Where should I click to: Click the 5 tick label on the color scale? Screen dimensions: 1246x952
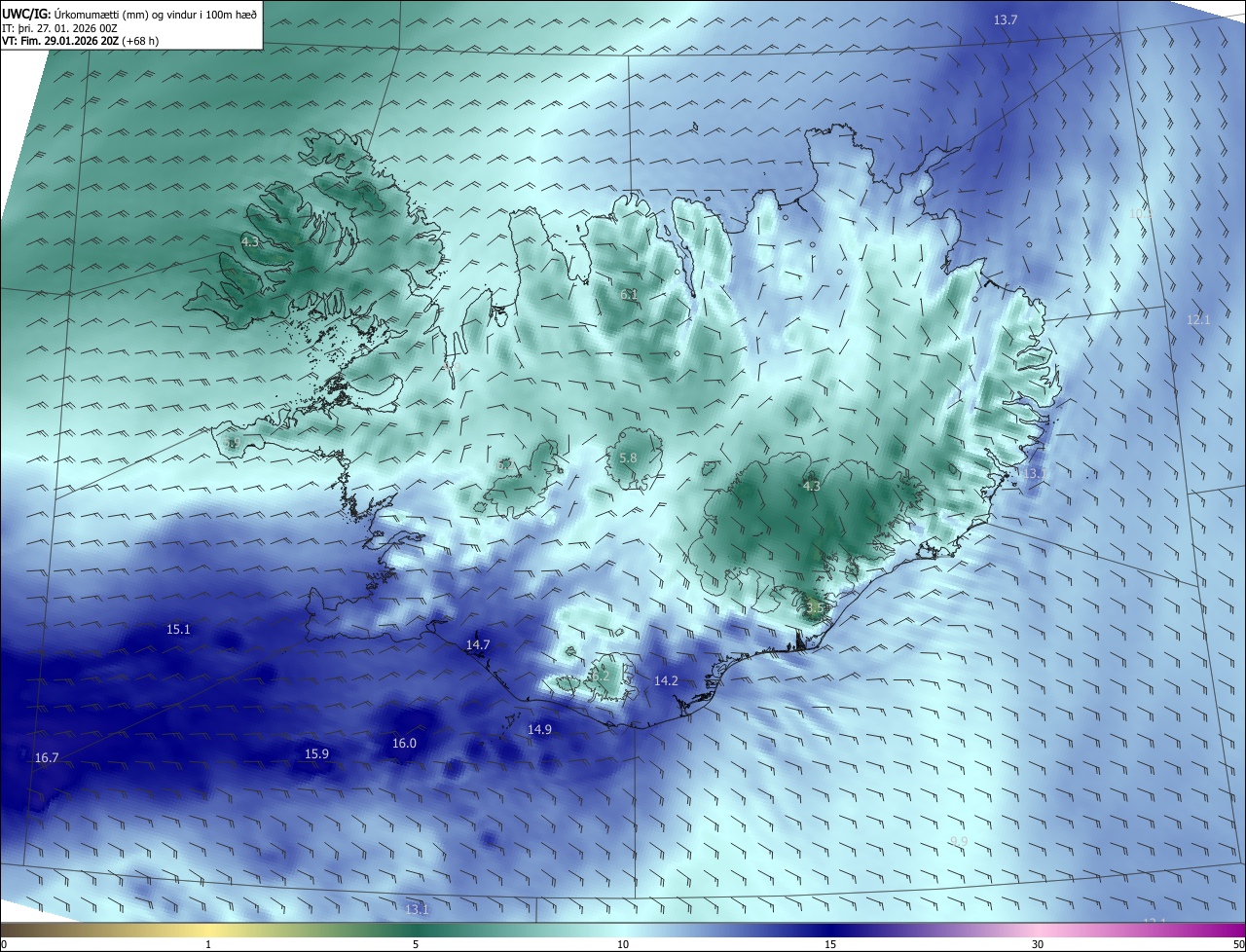416,944
